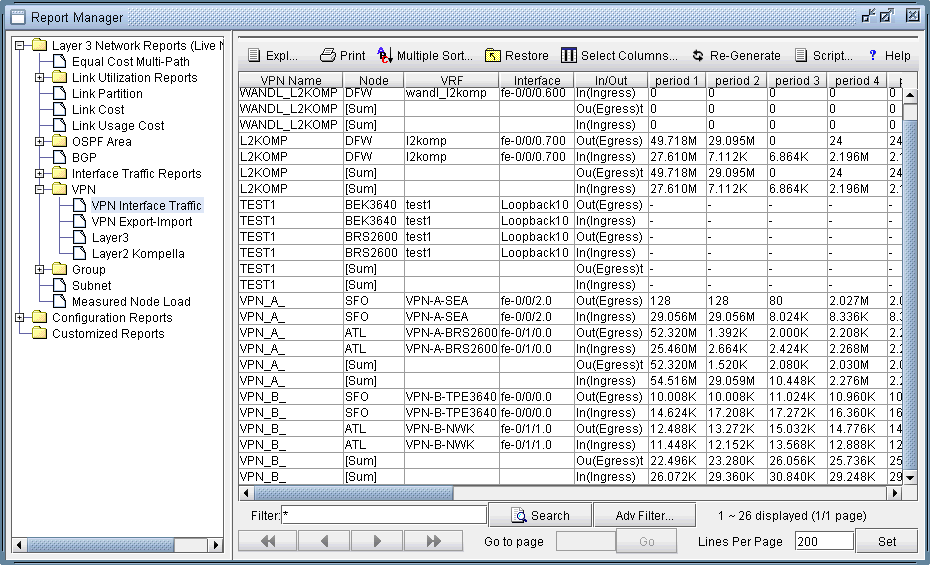The width and height of the screenshot is (930, 565).
Task: Click the Restore toolbar icon
Action: pos(492,56)
